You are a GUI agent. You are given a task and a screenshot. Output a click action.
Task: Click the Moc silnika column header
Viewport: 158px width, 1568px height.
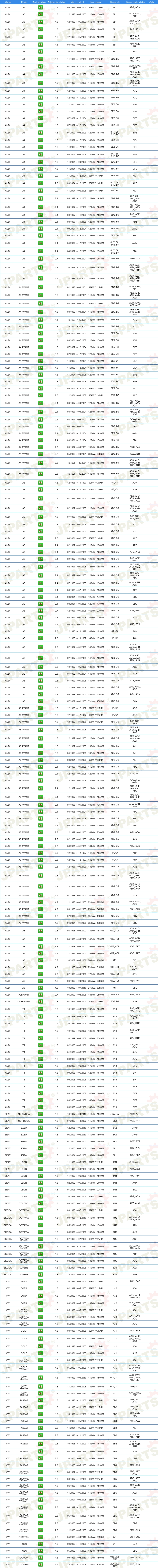96,2
